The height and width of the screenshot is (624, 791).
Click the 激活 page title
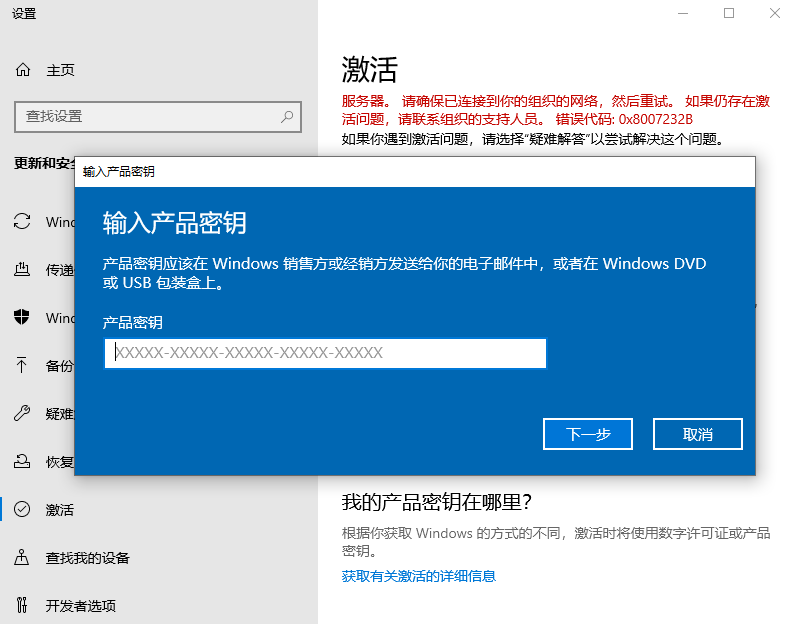pyautogui.click(x=370, y=69)
